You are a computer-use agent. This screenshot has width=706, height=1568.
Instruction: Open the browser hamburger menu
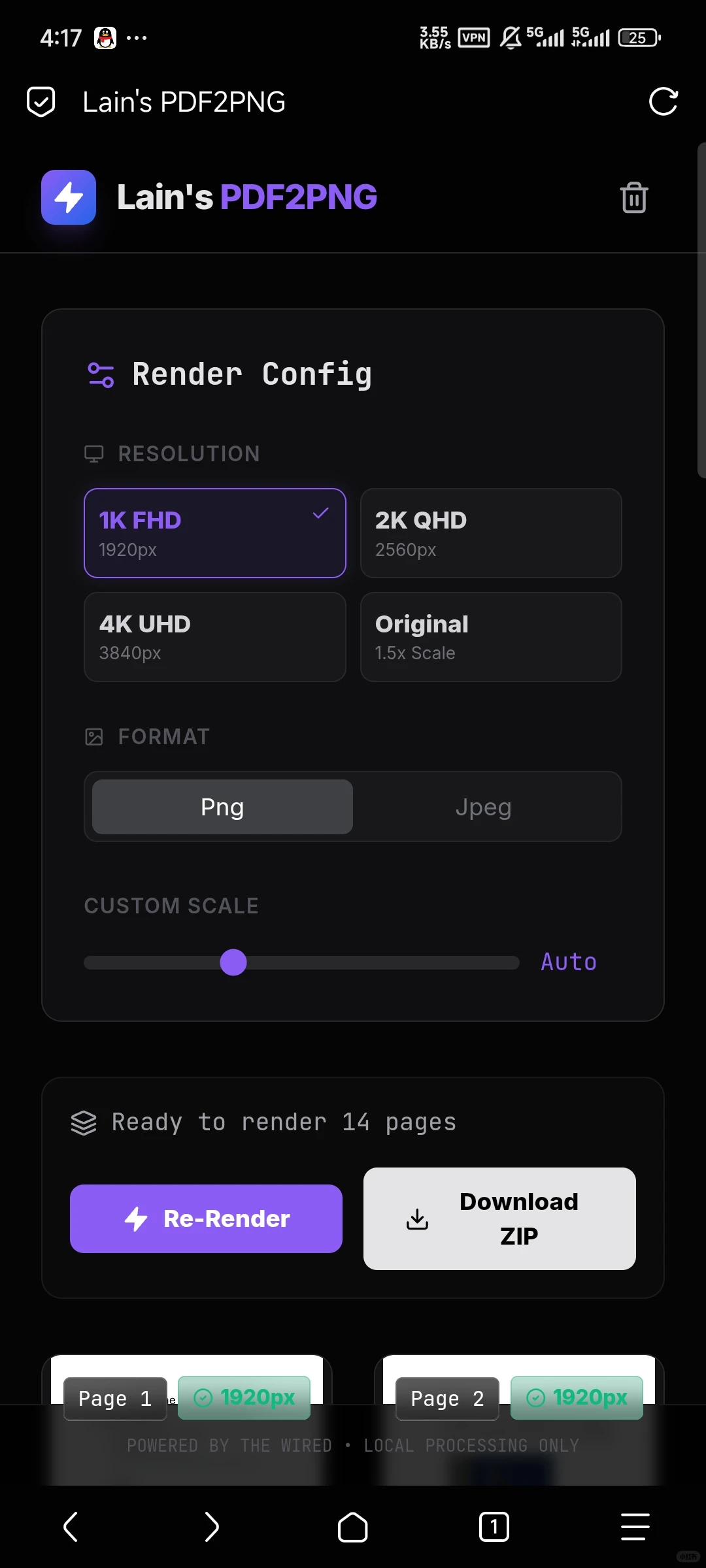[635, 1527]
